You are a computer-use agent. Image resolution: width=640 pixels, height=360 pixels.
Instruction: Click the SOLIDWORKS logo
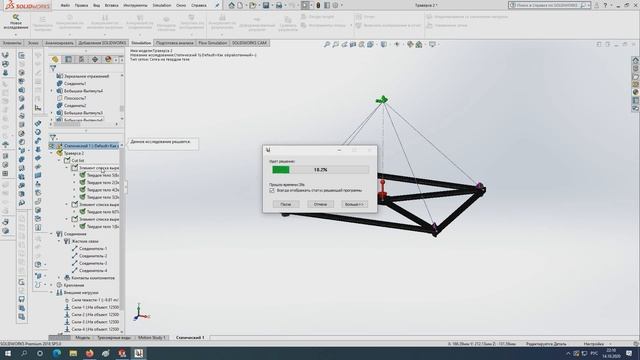(x=27, y=5)
